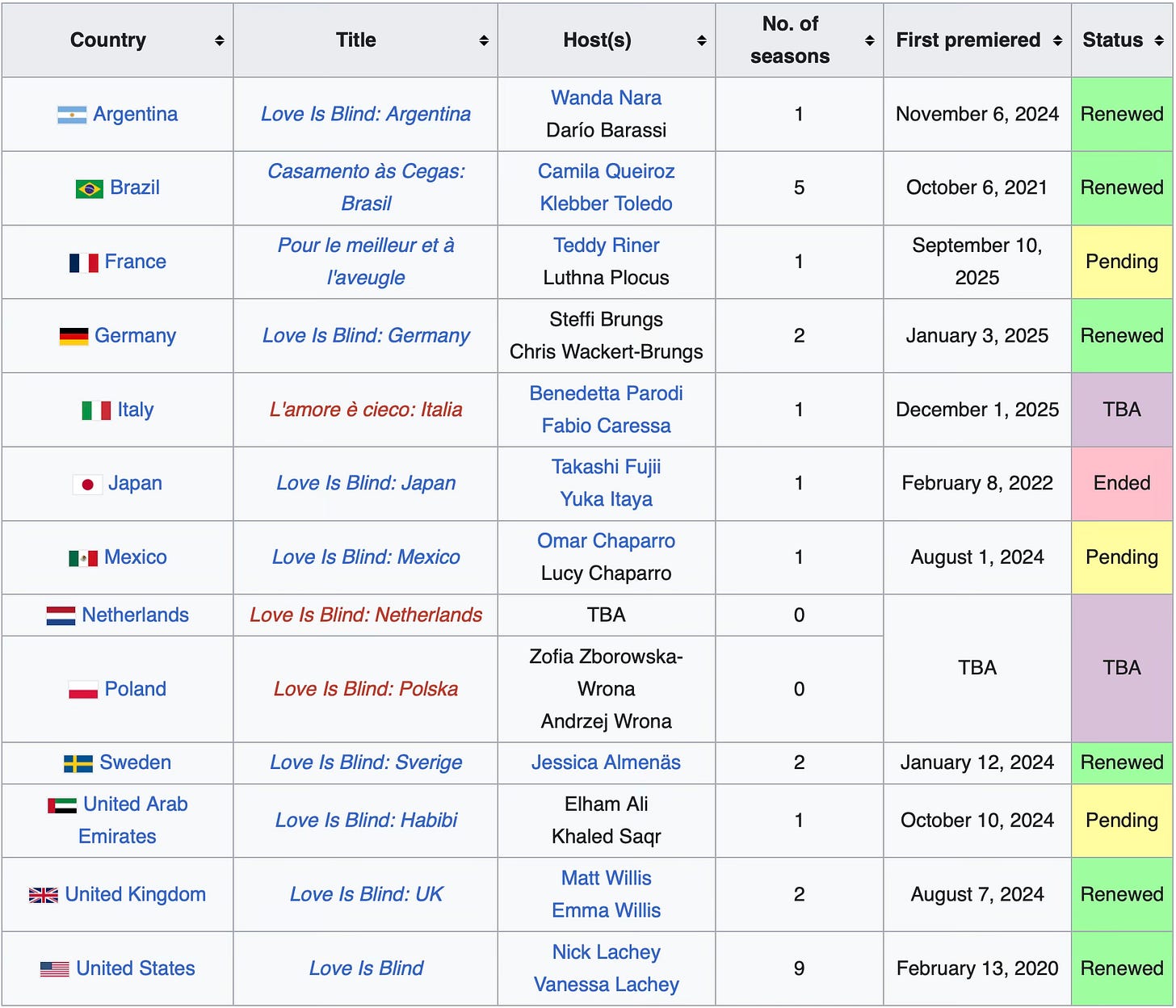Open the Argentina country link

[135, 114]
